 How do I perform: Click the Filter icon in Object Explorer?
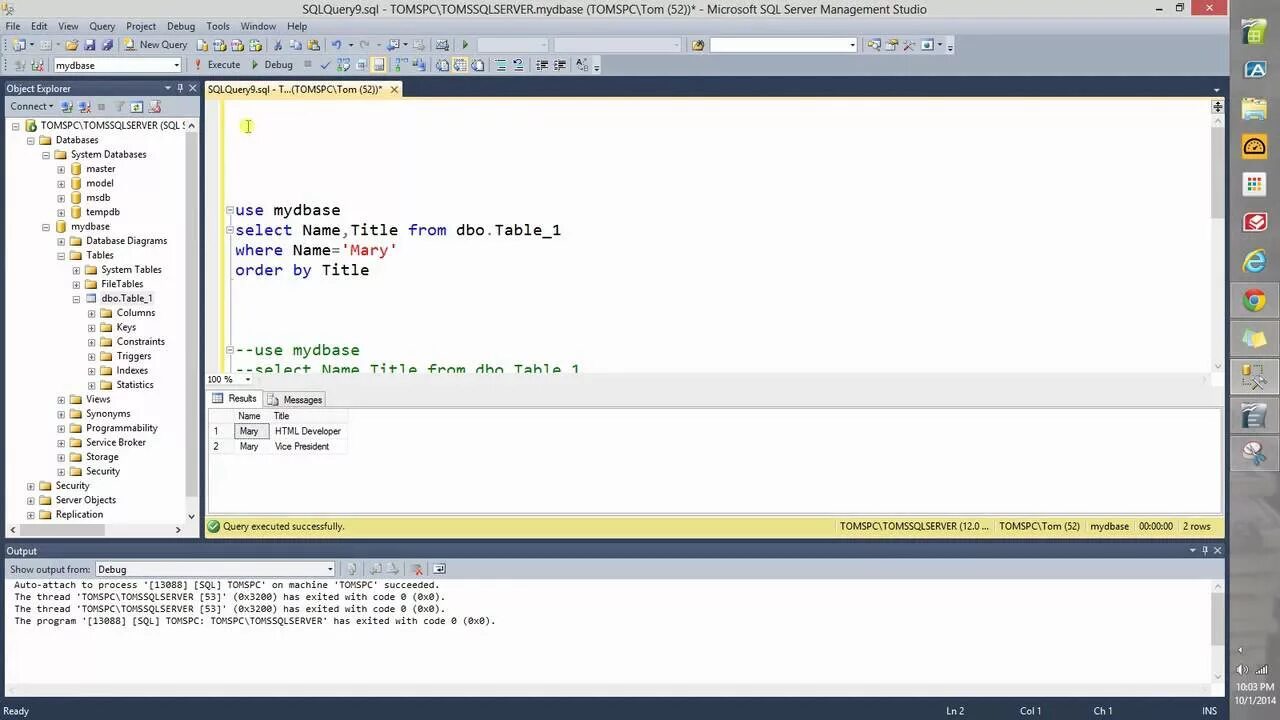[119, 106]
